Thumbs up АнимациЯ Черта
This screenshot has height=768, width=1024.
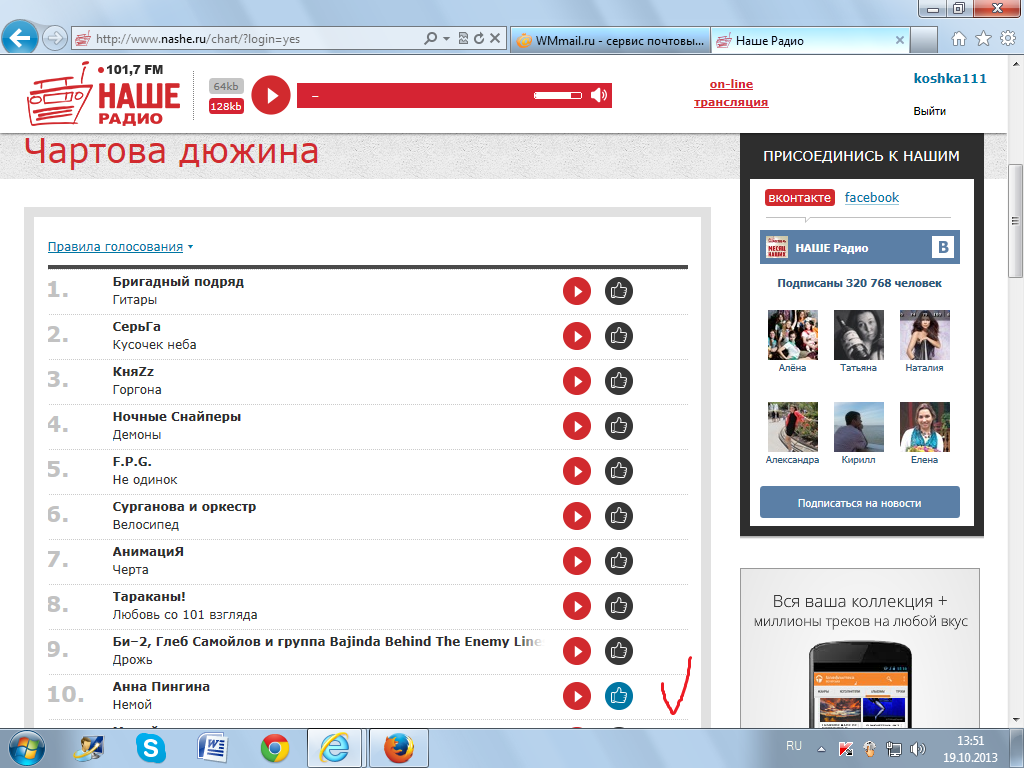pos(618,562)
